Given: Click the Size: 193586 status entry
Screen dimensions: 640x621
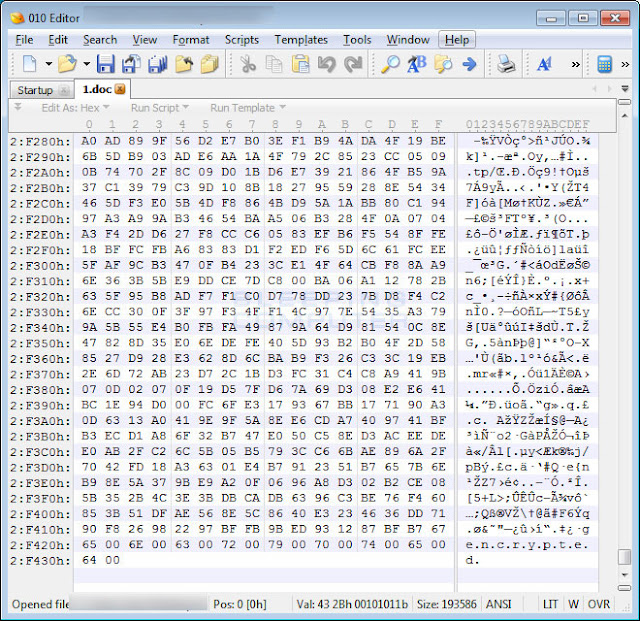Looking at the screenshot, I should (447, 604).
